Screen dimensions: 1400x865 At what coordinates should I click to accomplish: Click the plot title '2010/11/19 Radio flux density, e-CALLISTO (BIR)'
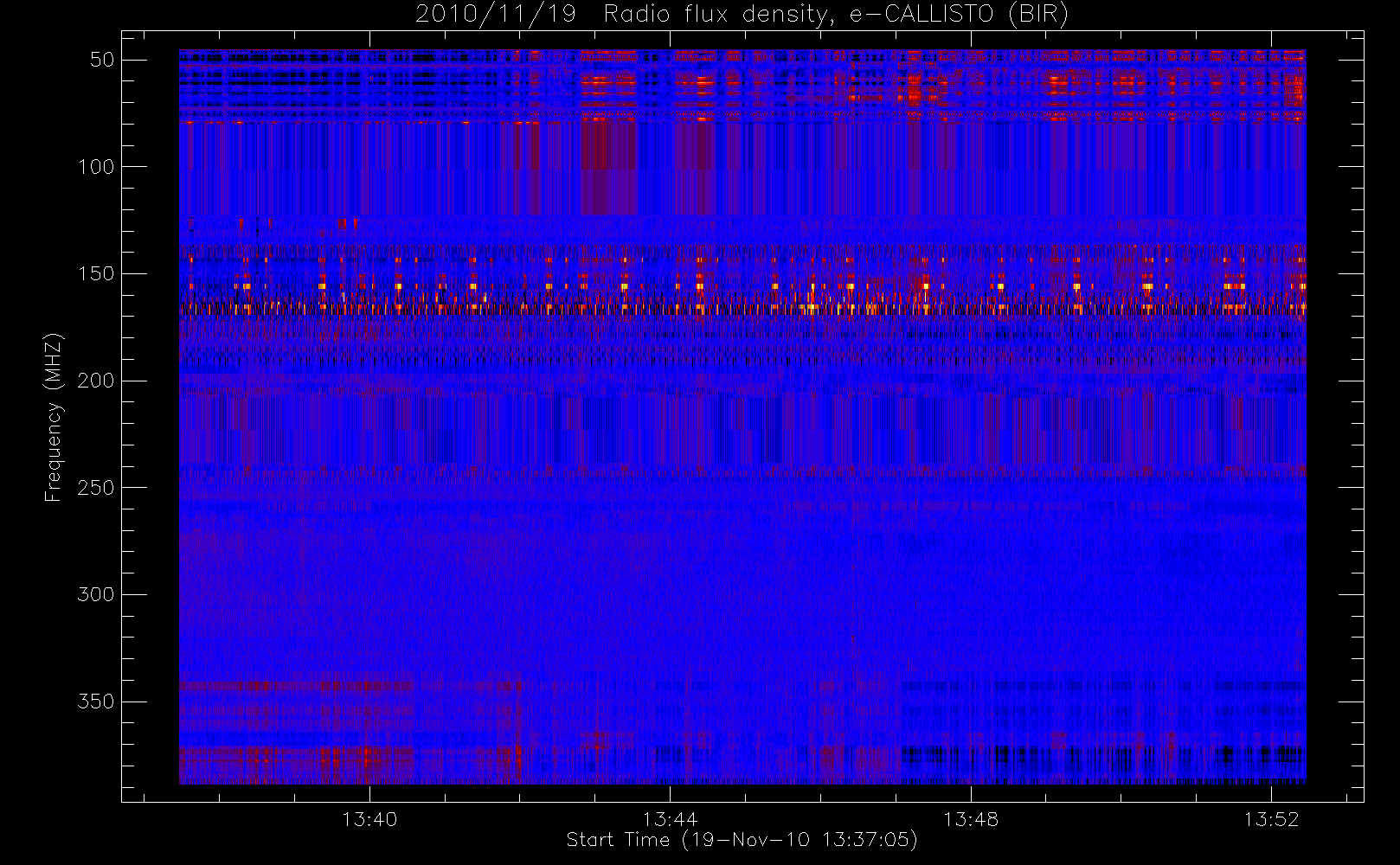pos(742,14)
